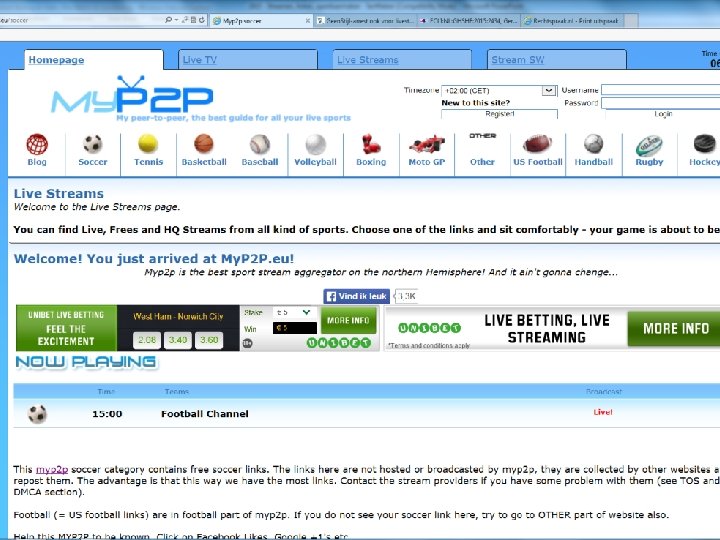This screenshot has width=720, height=540.
Task: Click the 3.60 odds button
Action: coord(209,340)
